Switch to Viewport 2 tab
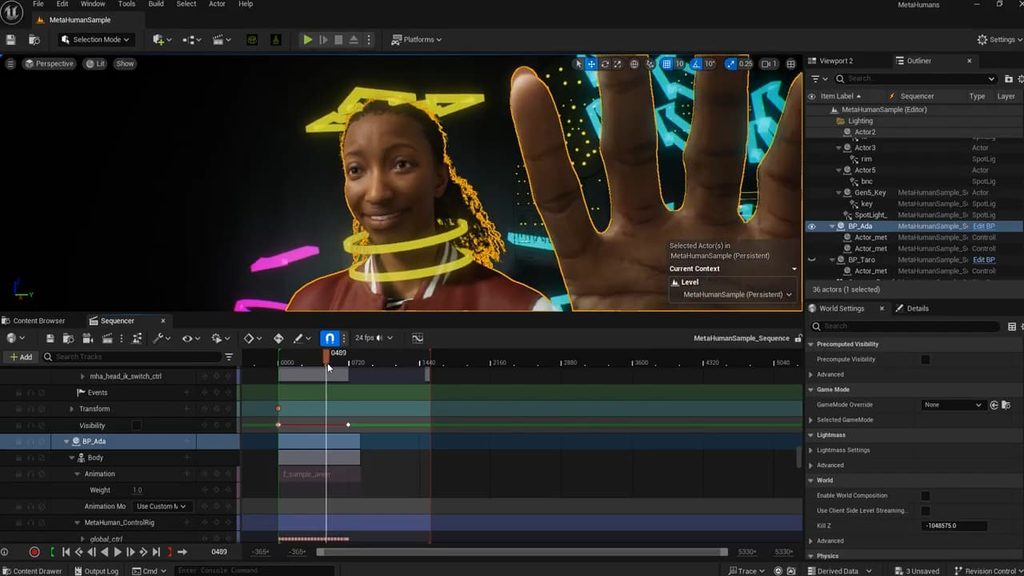This screenshot has height=576, width=1024. 830,61
